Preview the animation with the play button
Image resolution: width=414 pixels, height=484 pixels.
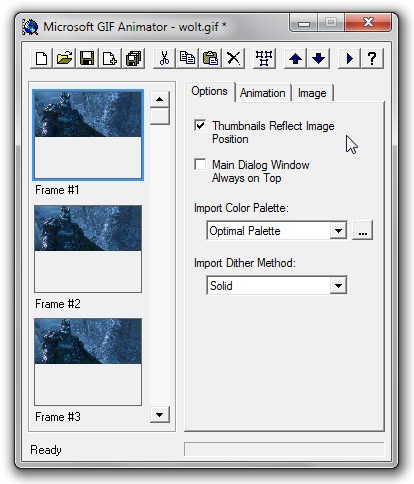point(349,59)
